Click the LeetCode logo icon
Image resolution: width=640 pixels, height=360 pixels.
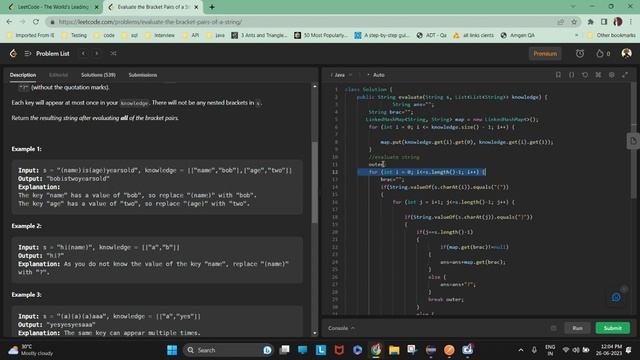coord(13,53)
